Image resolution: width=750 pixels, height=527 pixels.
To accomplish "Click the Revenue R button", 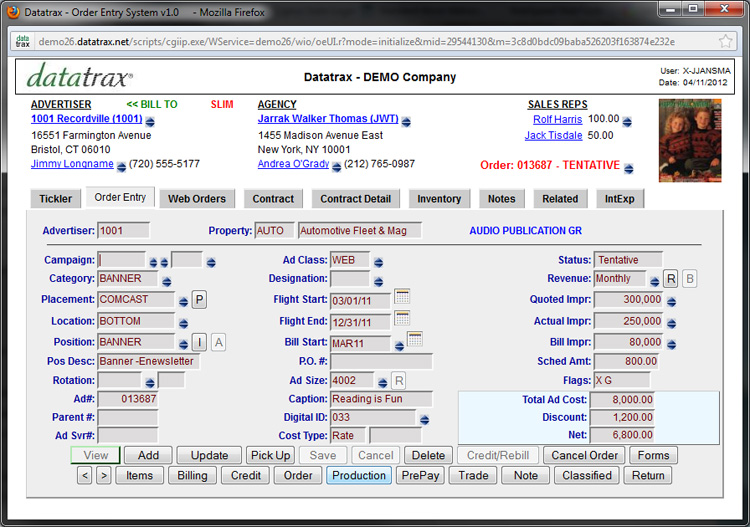I will tap(671, 279).
